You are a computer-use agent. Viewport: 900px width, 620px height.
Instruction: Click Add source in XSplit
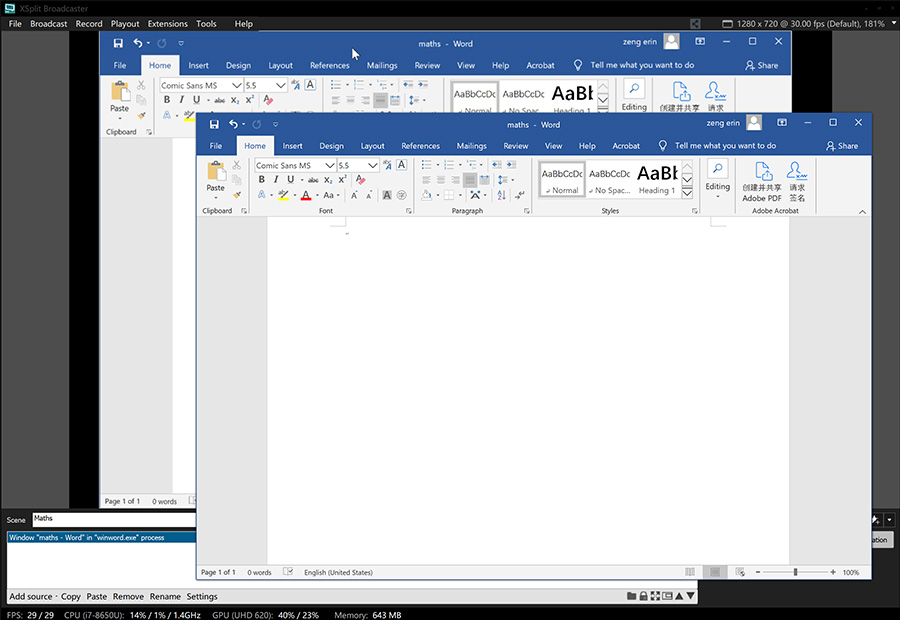[x=30, y=596]
